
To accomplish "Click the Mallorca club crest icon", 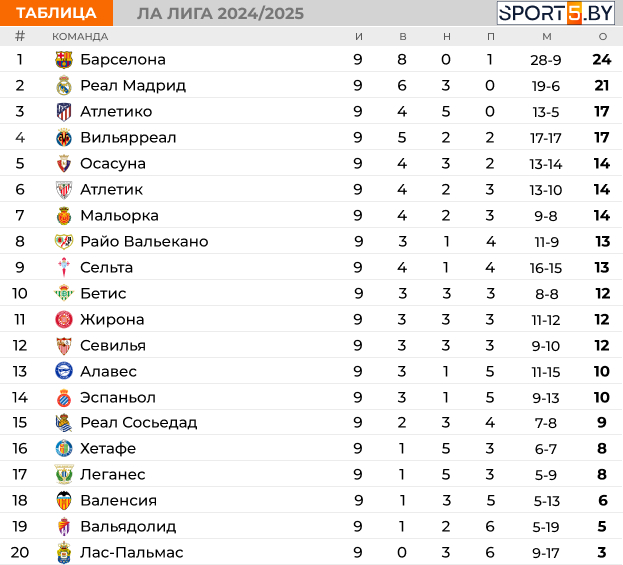I will tap(64, 216).
